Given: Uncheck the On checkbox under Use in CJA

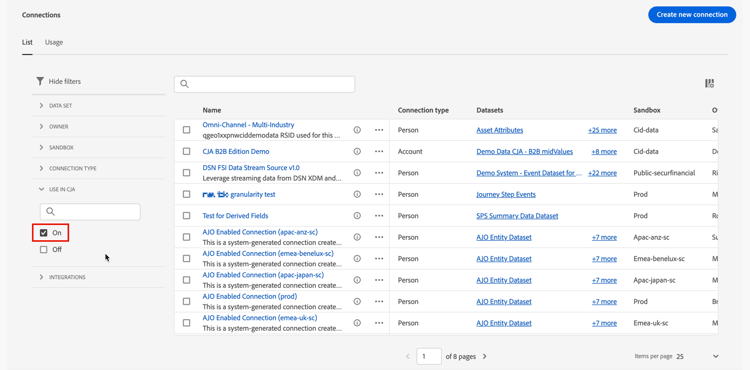Looking at the screenshot, I should pos(44,233).
